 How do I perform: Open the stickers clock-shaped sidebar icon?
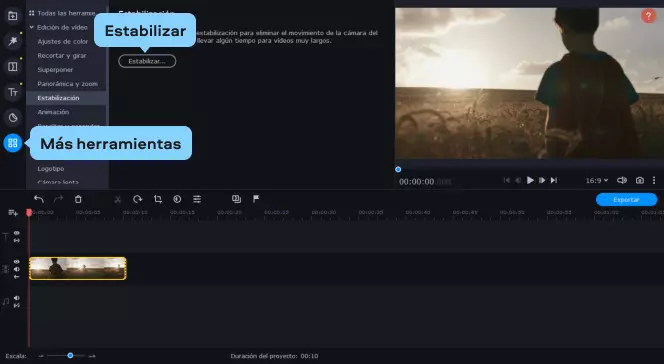click(13, 117)
